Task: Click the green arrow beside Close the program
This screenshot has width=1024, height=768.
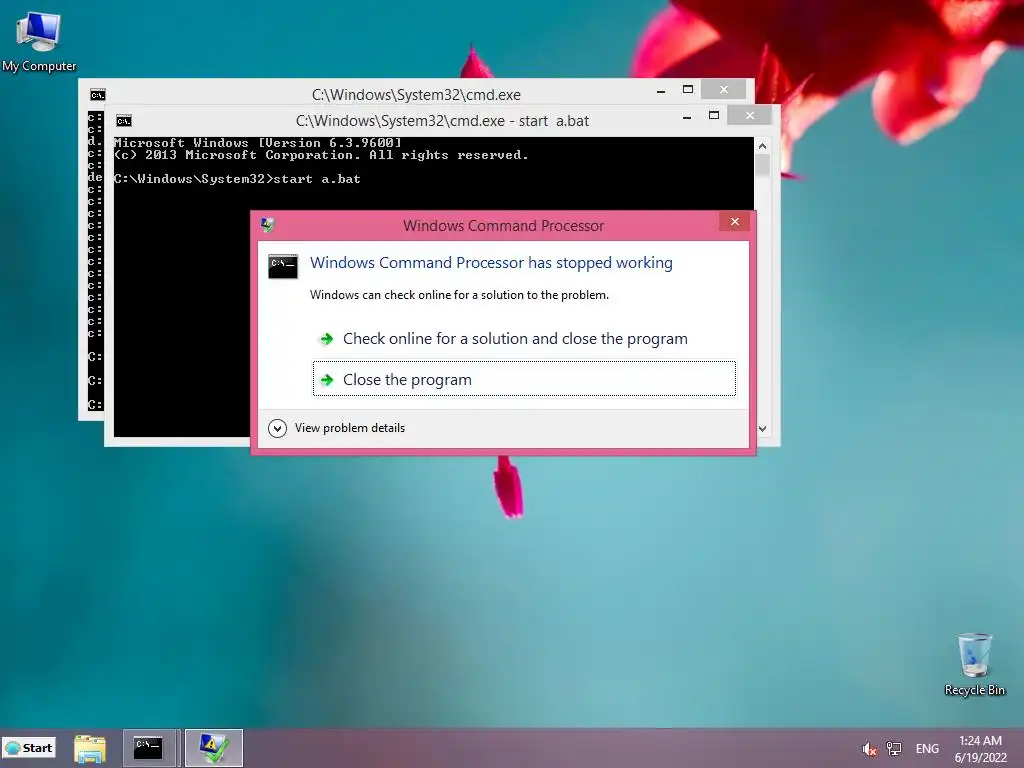Action: (x=327, y=379)
